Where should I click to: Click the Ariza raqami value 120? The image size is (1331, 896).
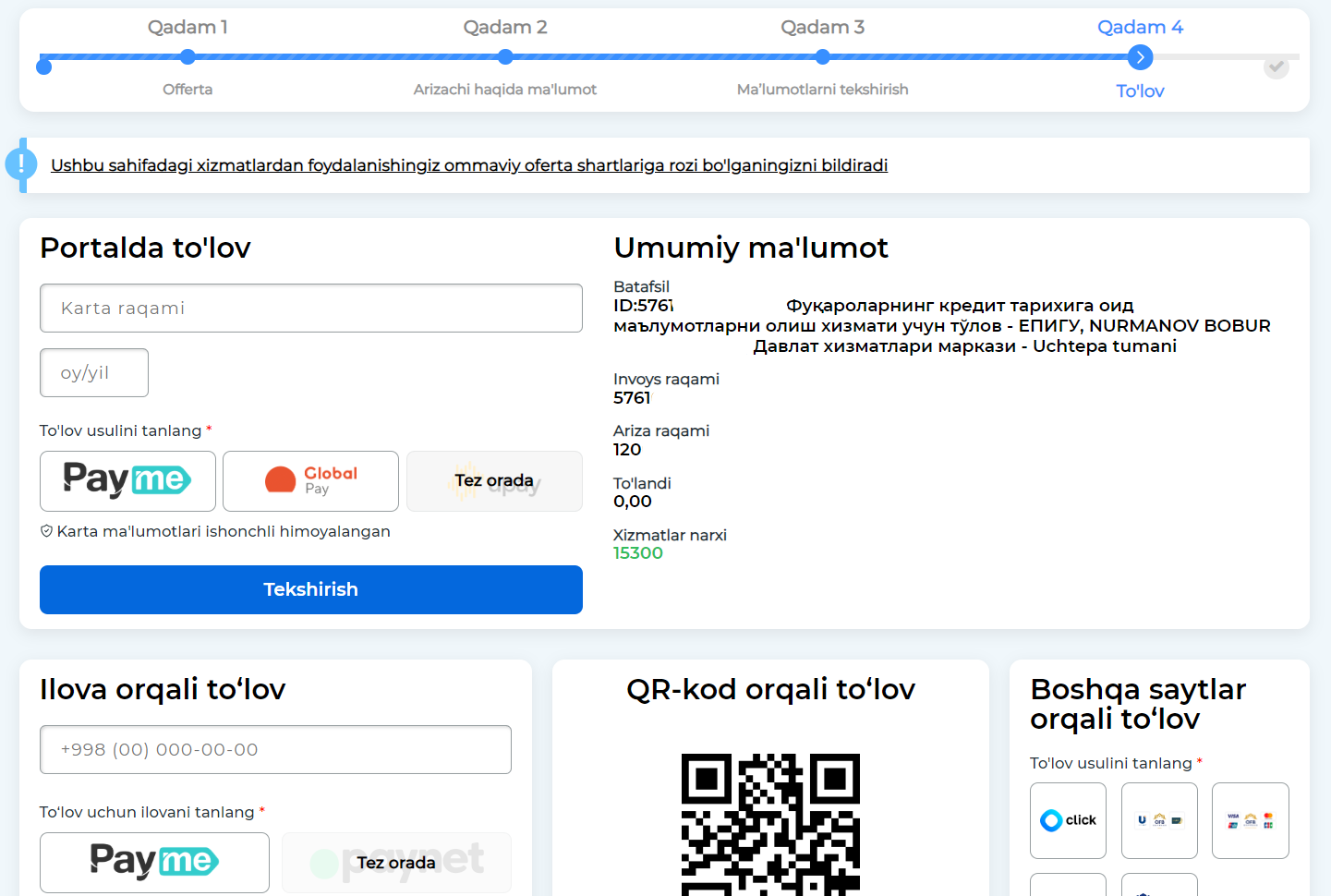click(627, 450)
